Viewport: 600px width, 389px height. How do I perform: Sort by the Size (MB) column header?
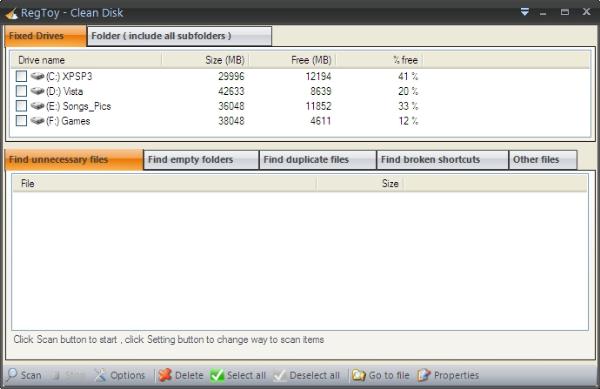coord(205,60)
